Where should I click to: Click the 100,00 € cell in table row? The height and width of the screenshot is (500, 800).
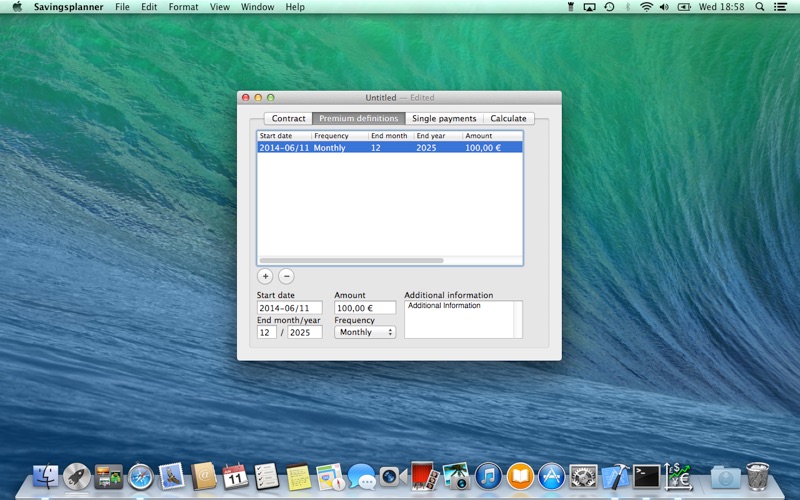click(483, 147)
